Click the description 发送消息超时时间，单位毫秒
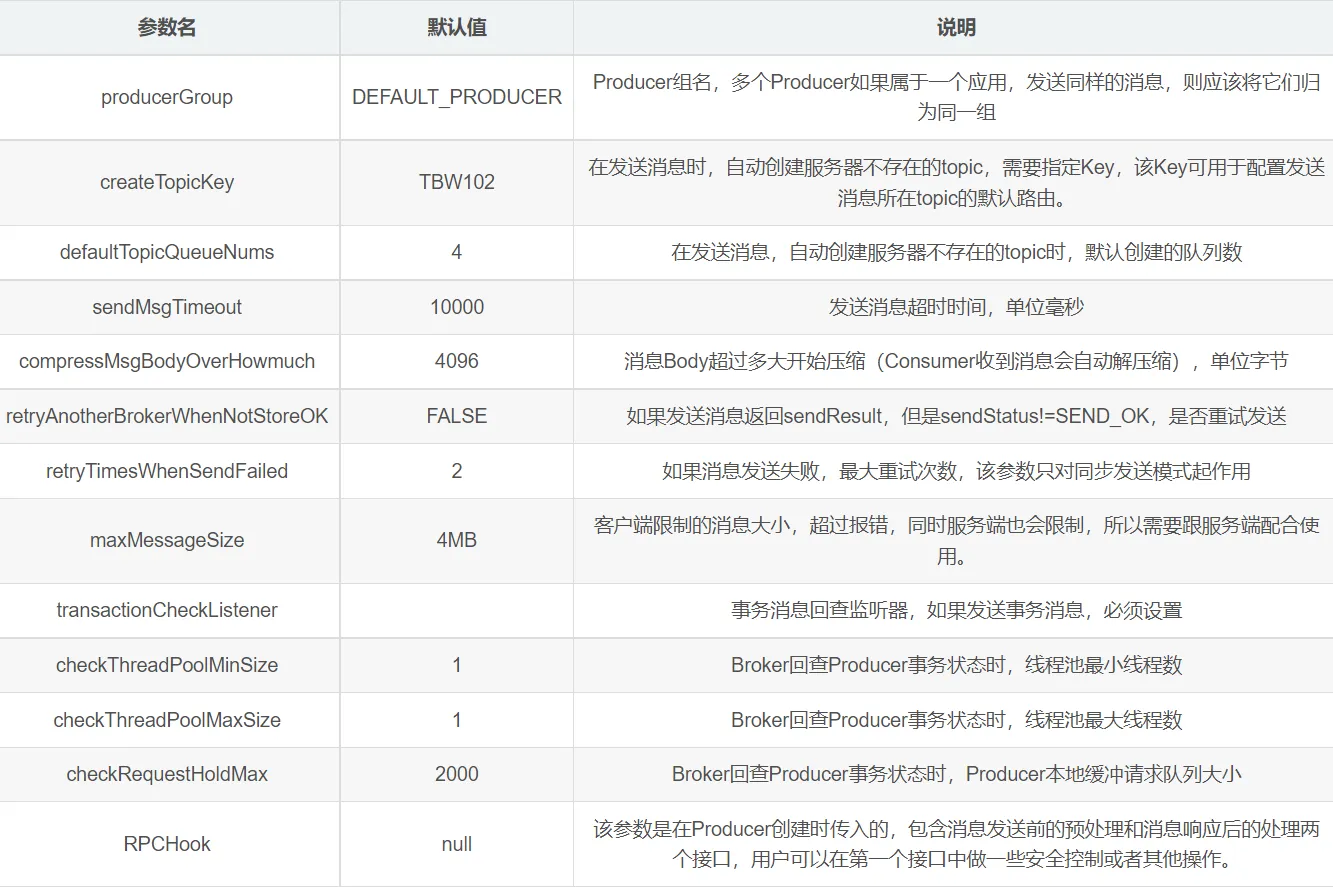 click(956, 307)
